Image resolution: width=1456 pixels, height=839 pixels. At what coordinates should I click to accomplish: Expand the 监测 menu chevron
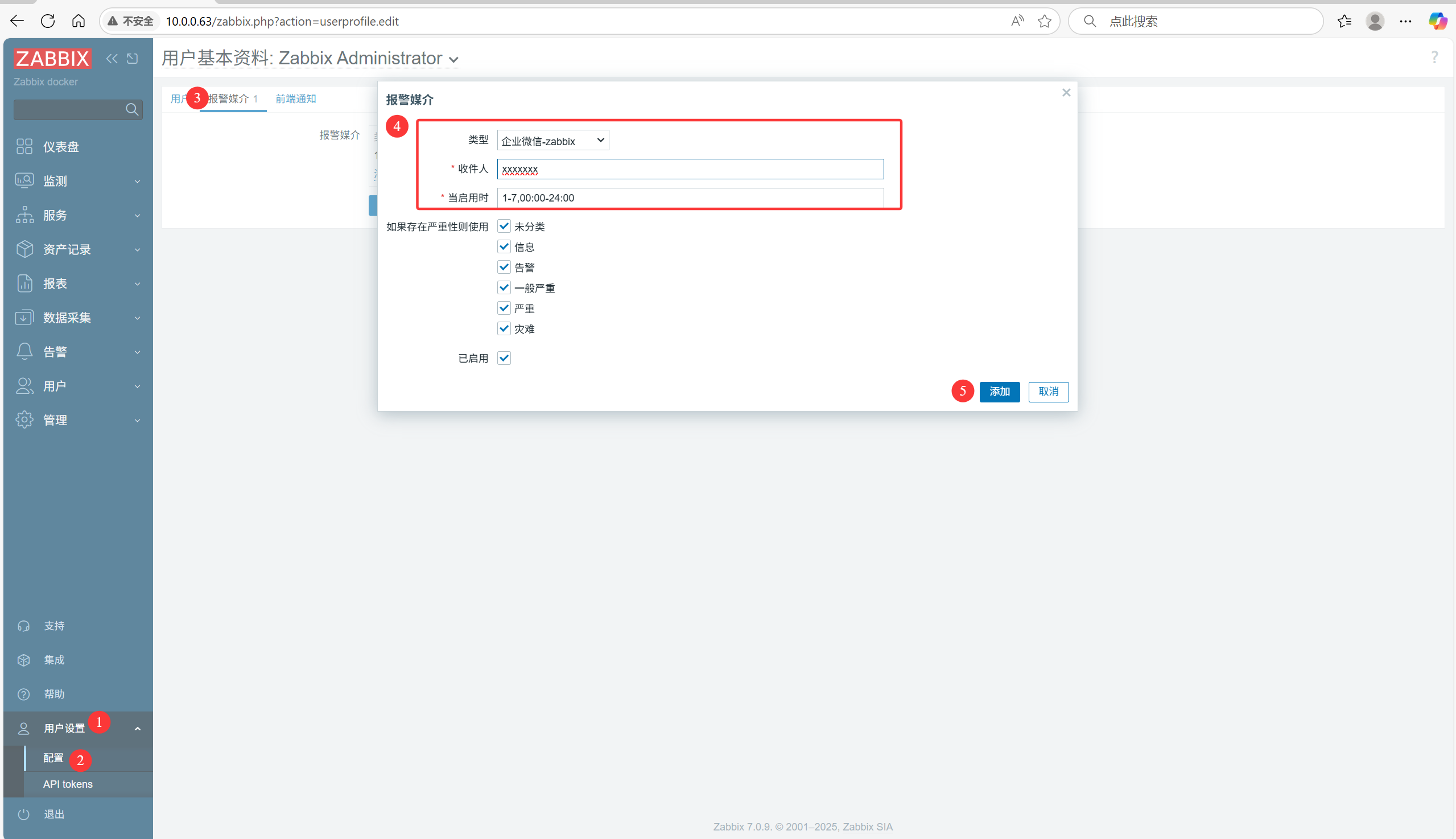tap(138, 182)
